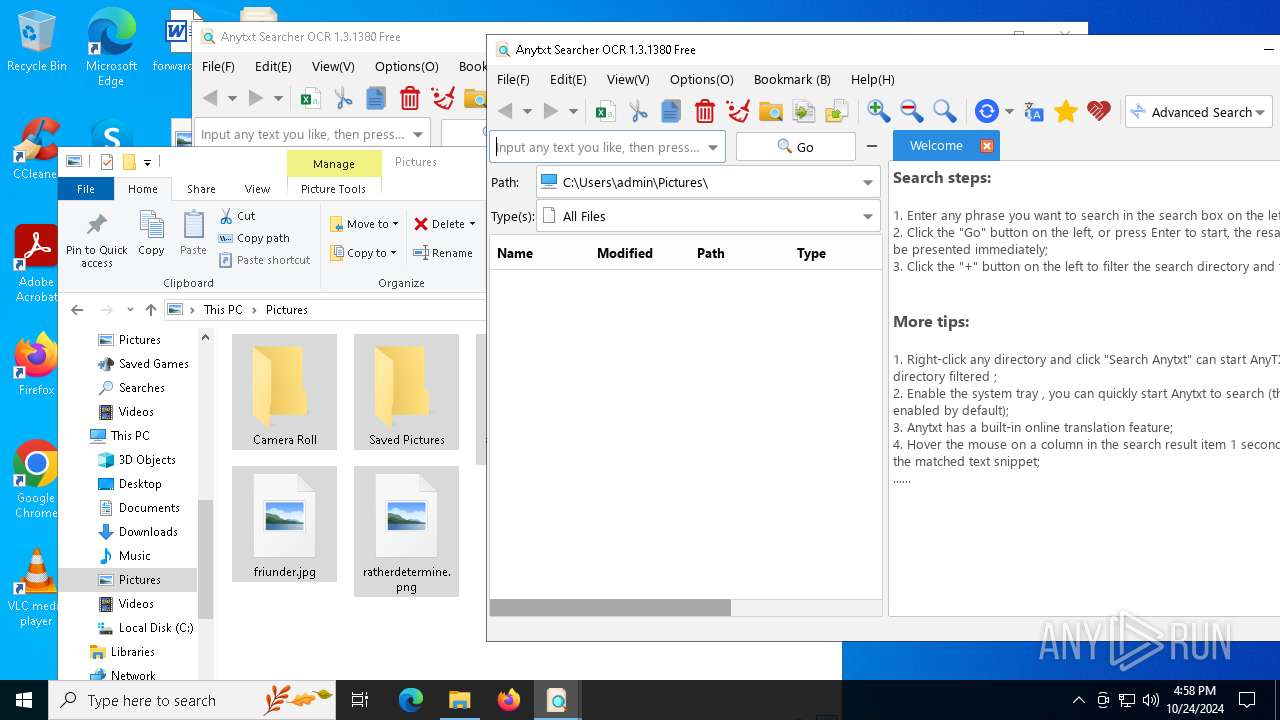1280x720 pixels.
Task: Open the back arrow history dropdown
Action: (x=527, y=112)
